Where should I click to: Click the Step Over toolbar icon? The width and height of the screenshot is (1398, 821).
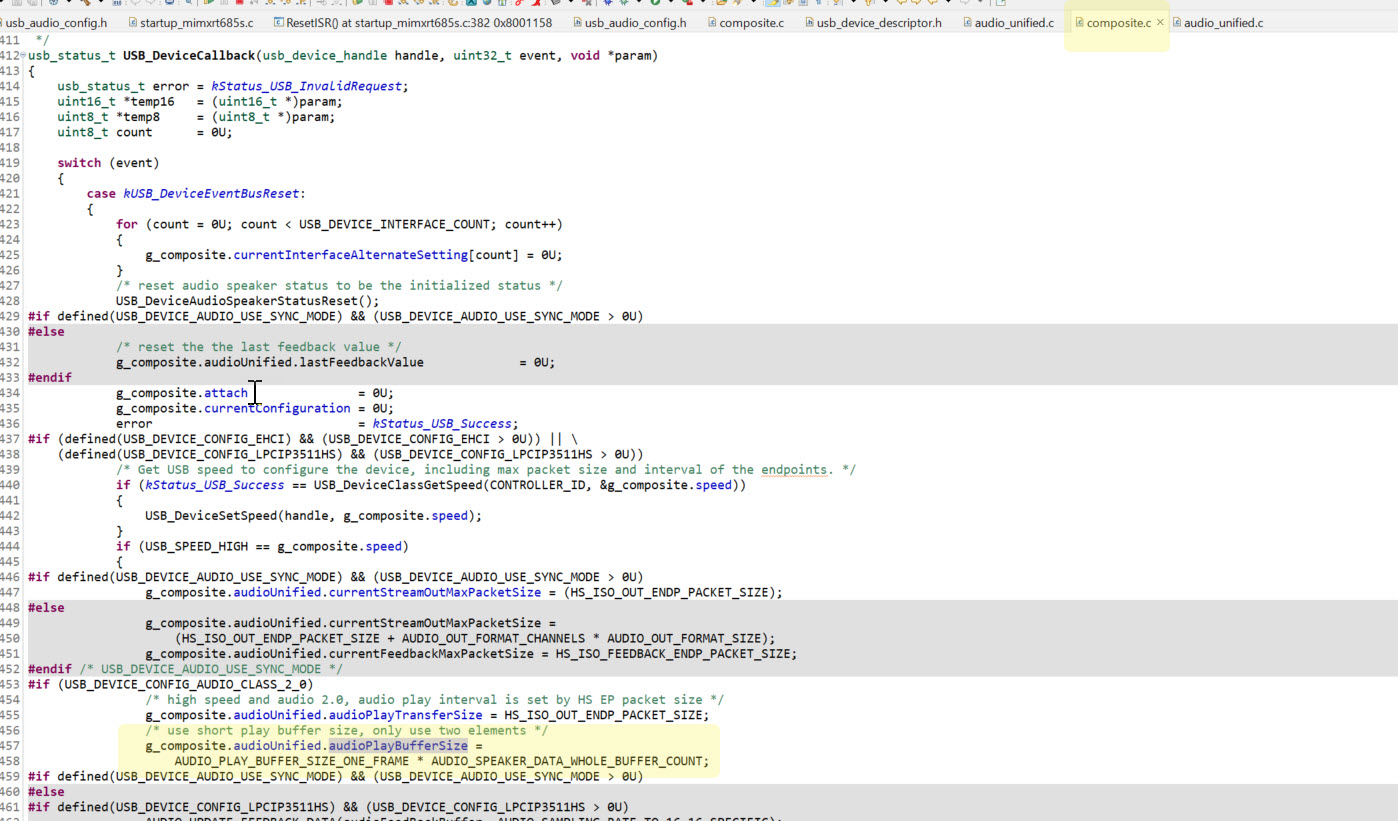(x=287, y=5)
